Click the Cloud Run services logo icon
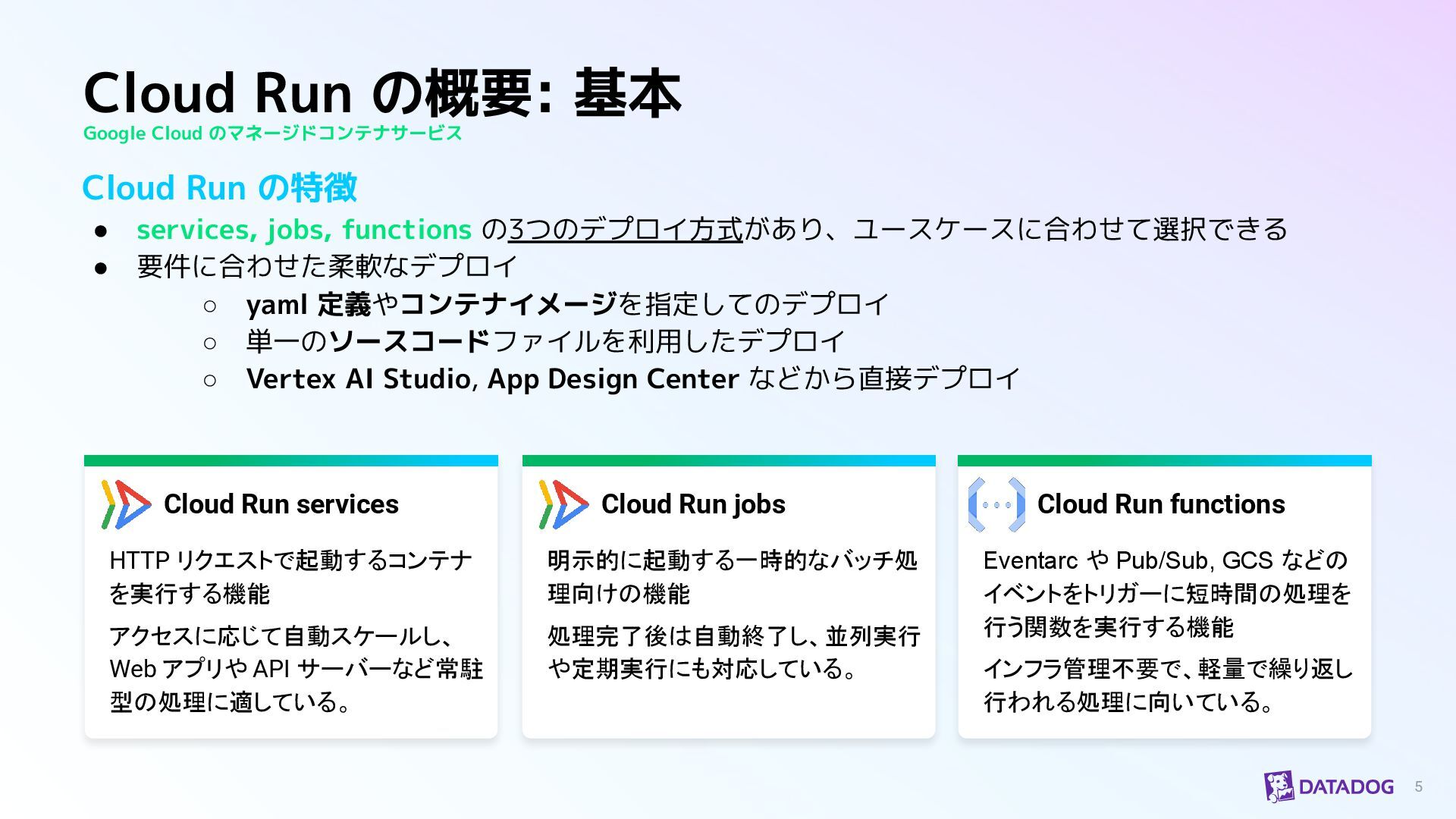The width and height of the screenshot is (1456, 819). (x=125, y=504)
